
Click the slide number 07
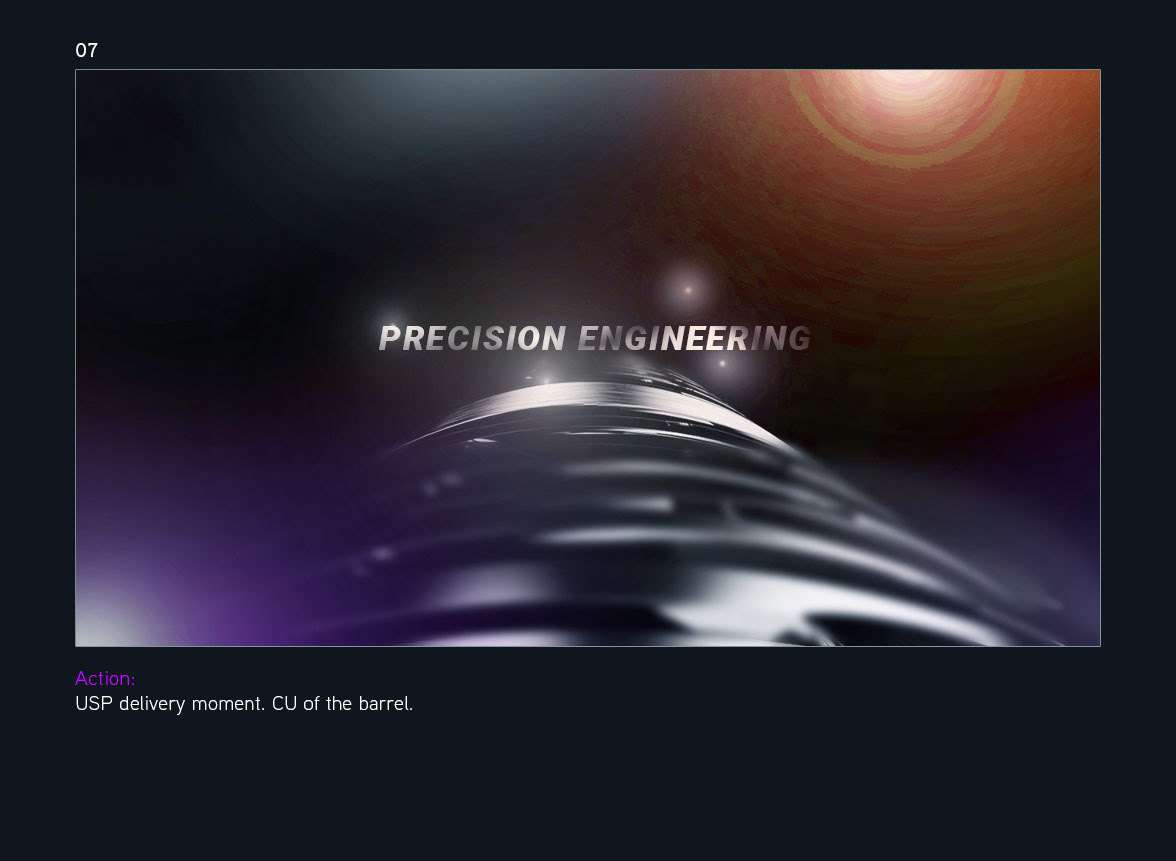click(x=86, y=50)
